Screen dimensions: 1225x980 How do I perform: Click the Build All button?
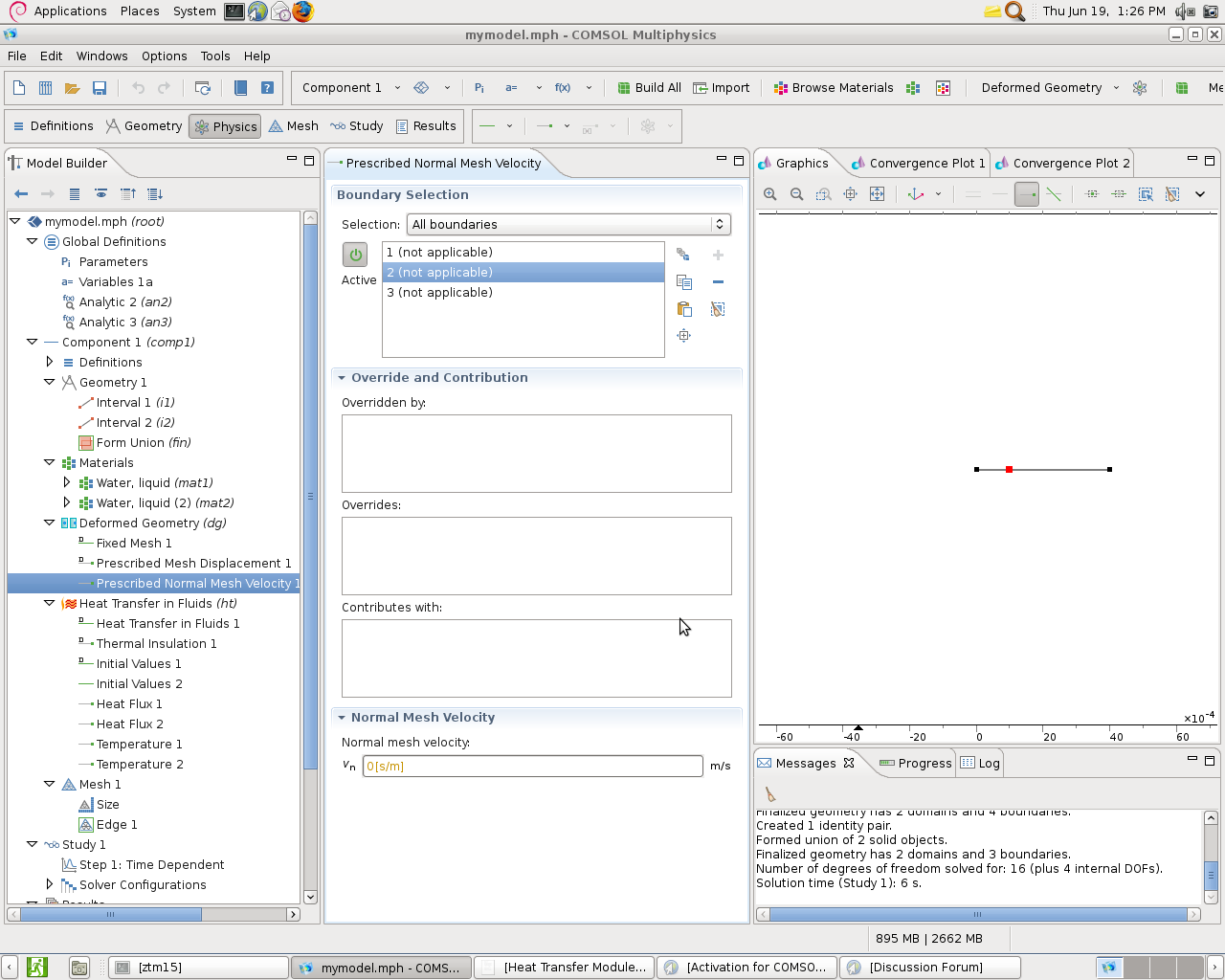pos(649,88)
